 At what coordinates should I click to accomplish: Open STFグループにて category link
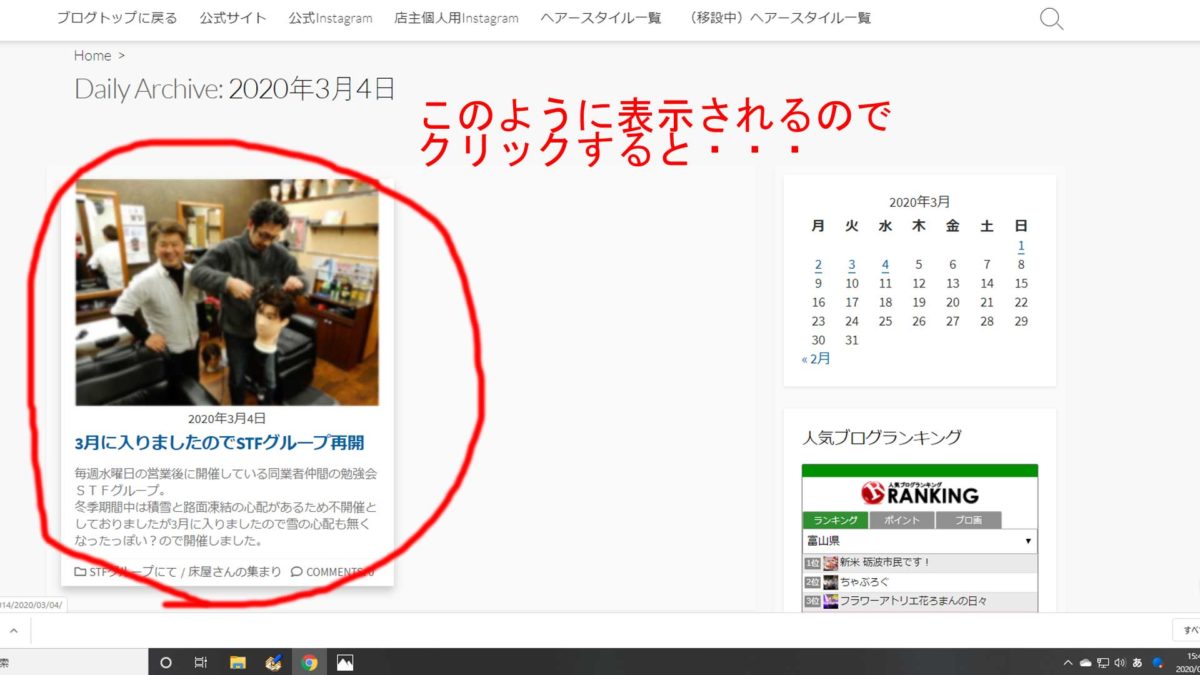pyautogui.click(x=132, y=572)
